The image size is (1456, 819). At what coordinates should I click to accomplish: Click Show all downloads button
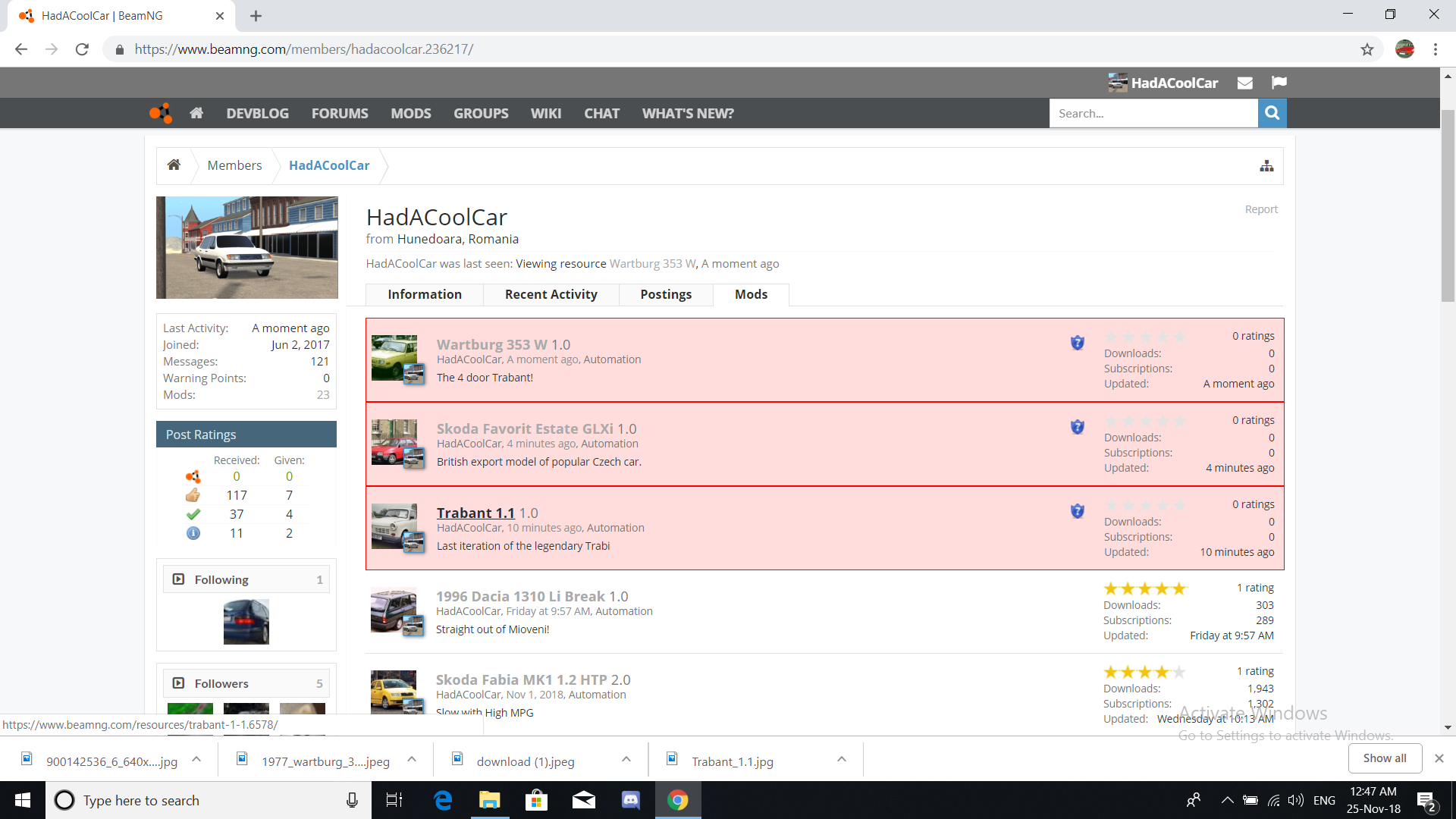point(1385,758)
